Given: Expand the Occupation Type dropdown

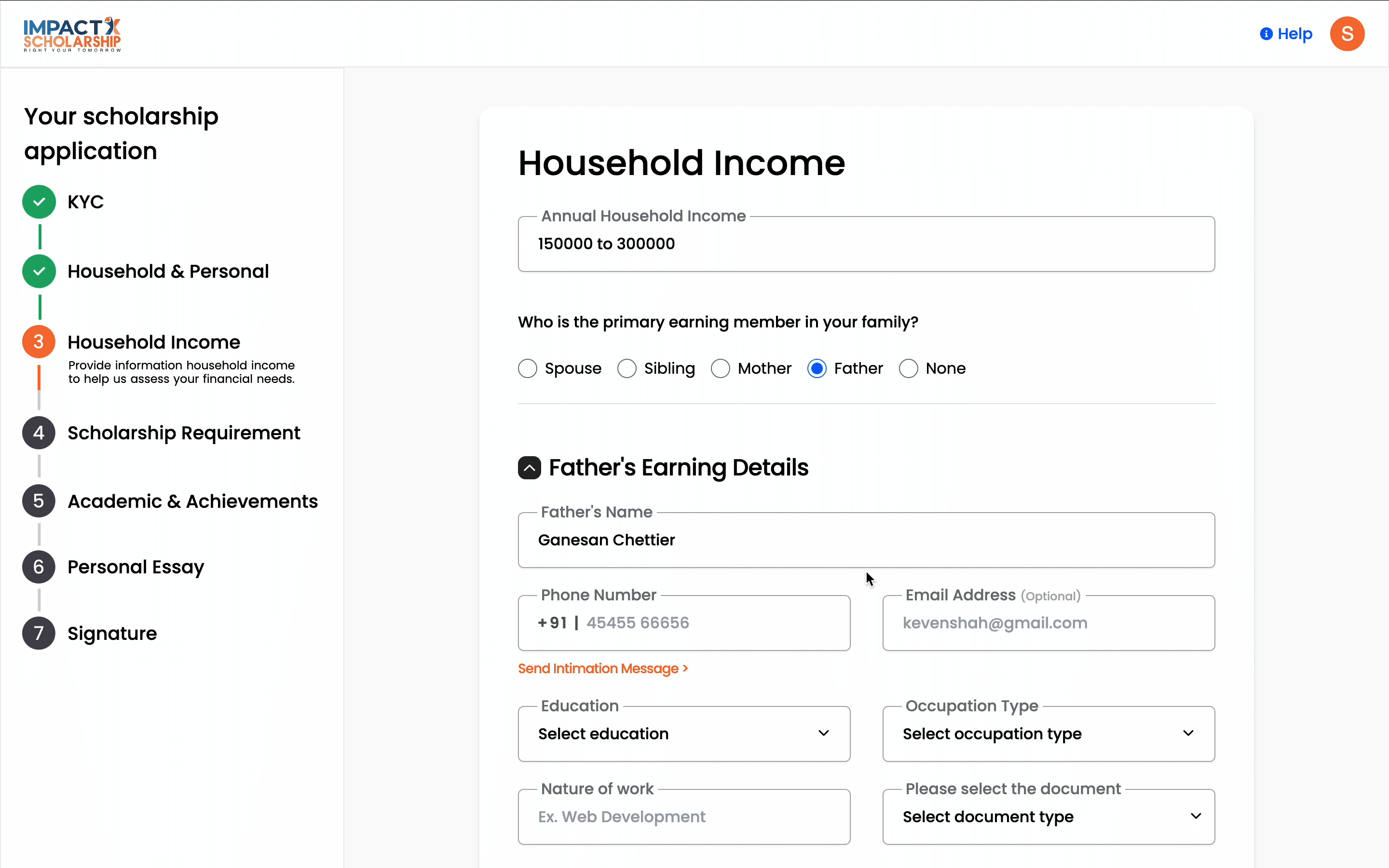Looking at the screenshot, I should pos(1048,733).
